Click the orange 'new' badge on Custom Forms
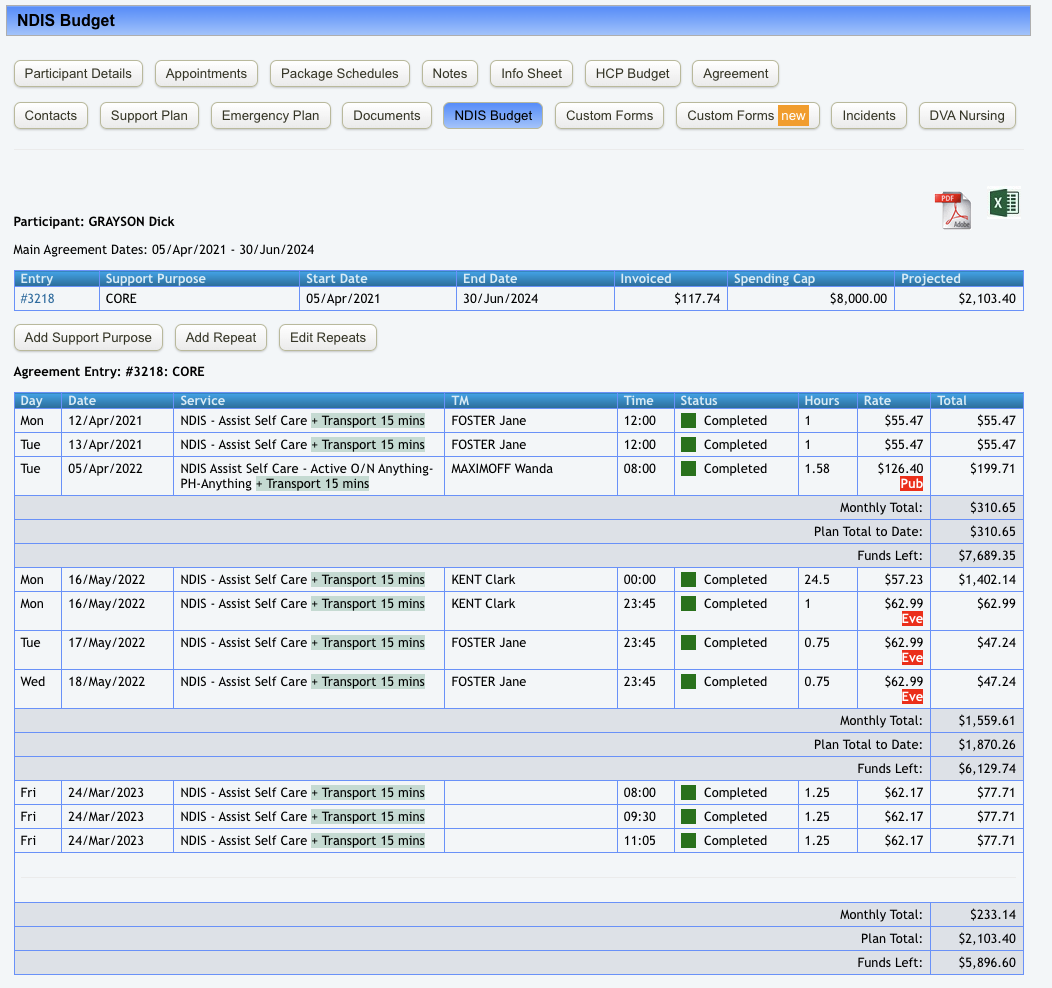Image resolution: width=1052 pixels, height=988 pixels. point(793,116)
